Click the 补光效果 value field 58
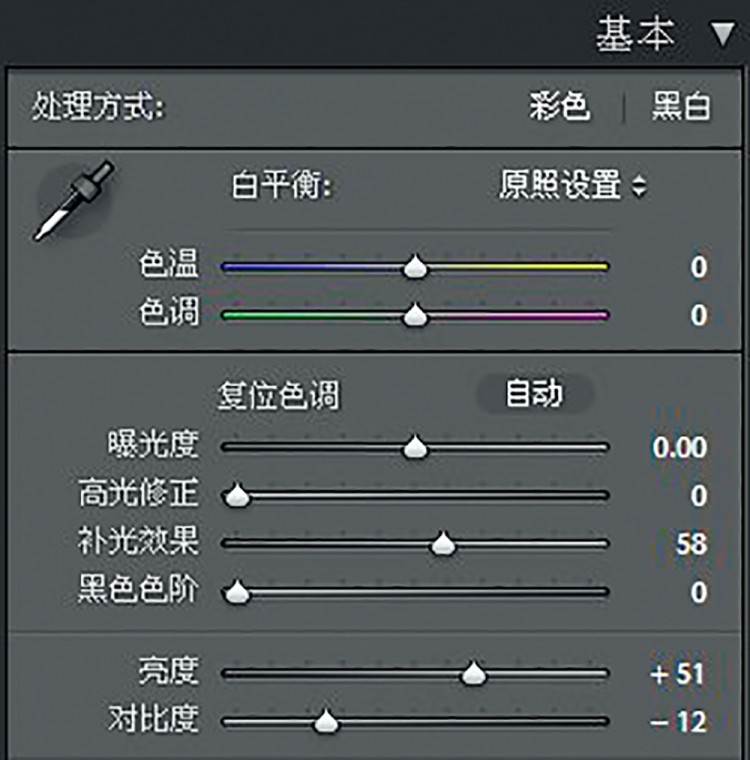Viewport: 750px width, 760px height. 692,544
